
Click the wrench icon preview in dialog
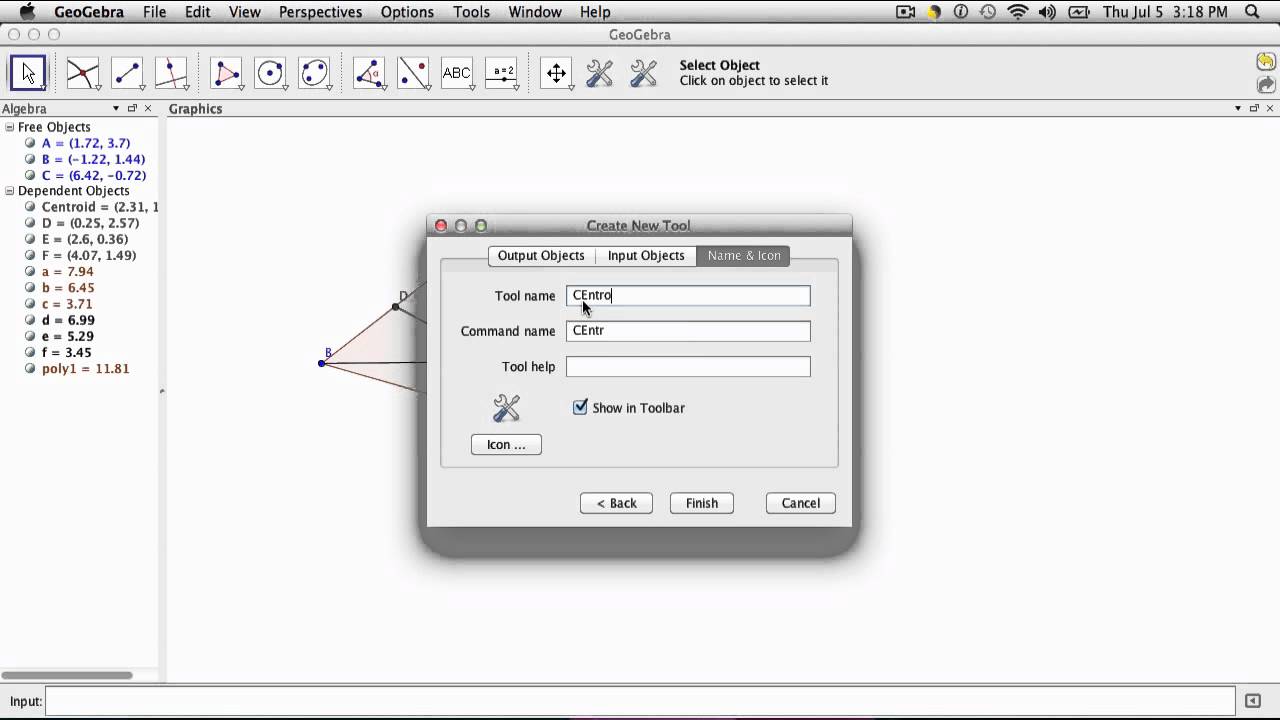tap(507, 408)
